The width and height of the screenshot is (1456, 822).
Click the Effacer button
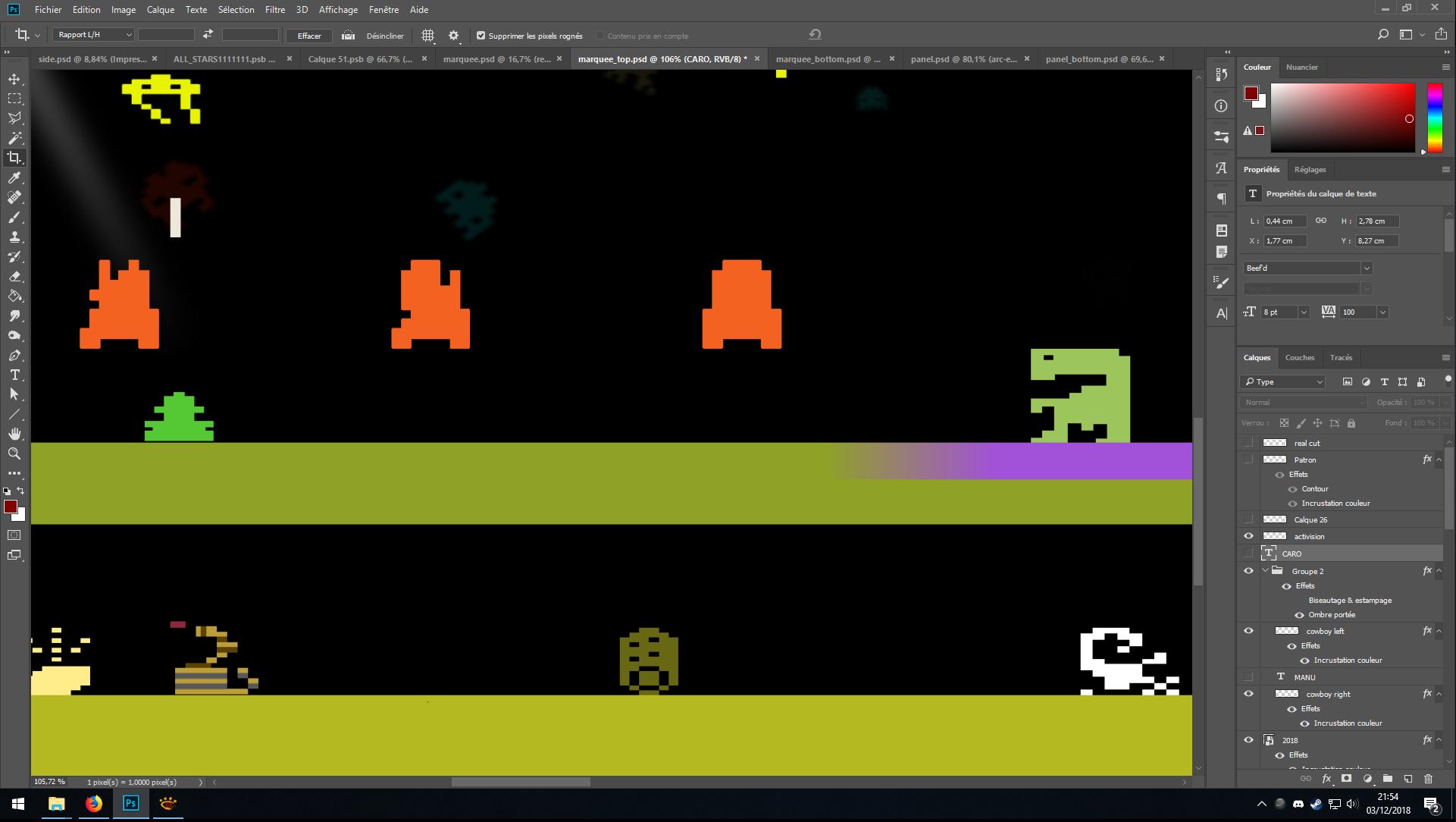(x=309, y=36)
